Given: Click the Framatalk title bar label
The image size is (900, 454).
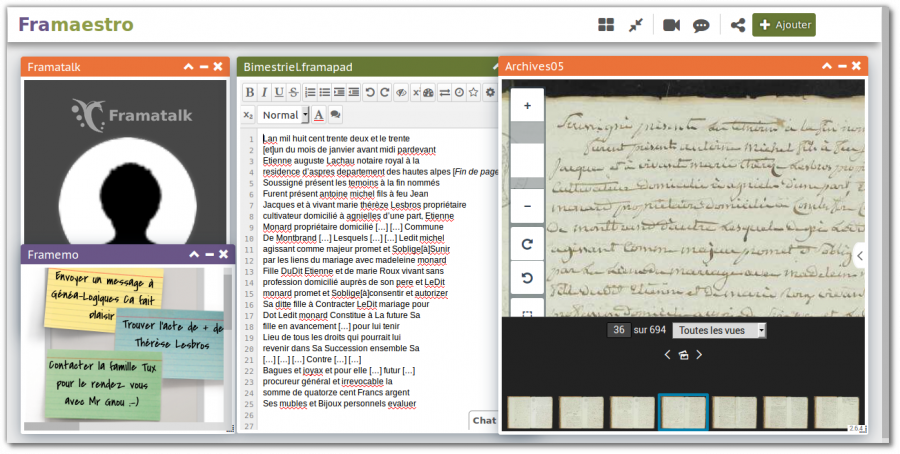Looking at the screenshot, I should 54,67.
